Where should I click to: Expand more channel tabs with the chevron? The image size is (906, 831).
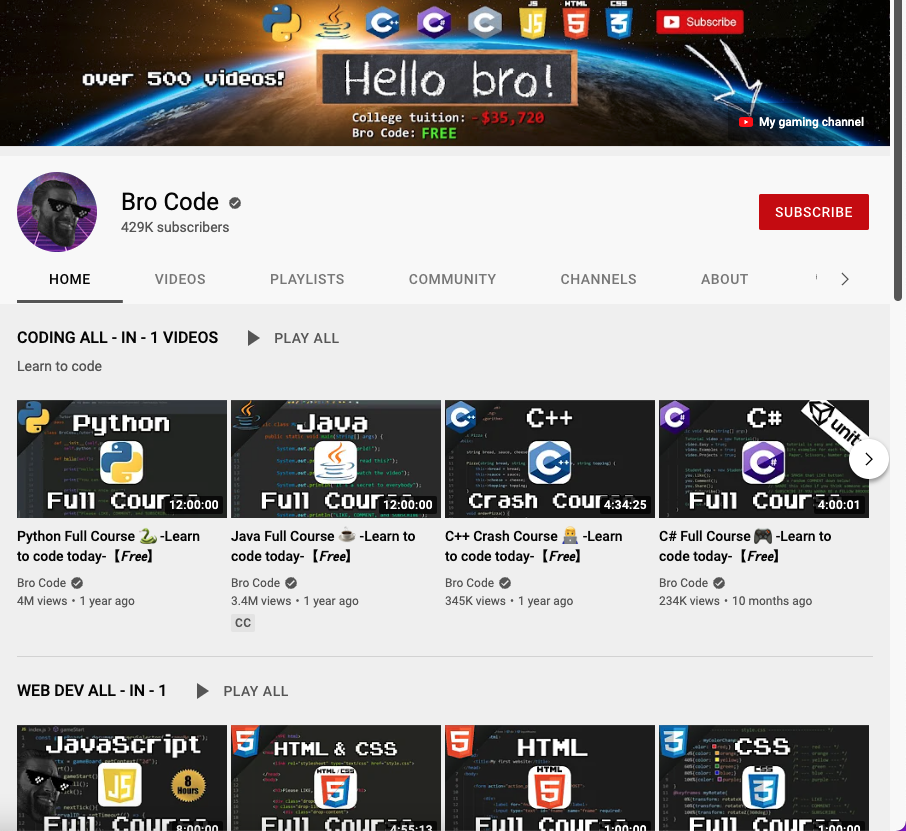pyautogui.click(x=845, y=279)
